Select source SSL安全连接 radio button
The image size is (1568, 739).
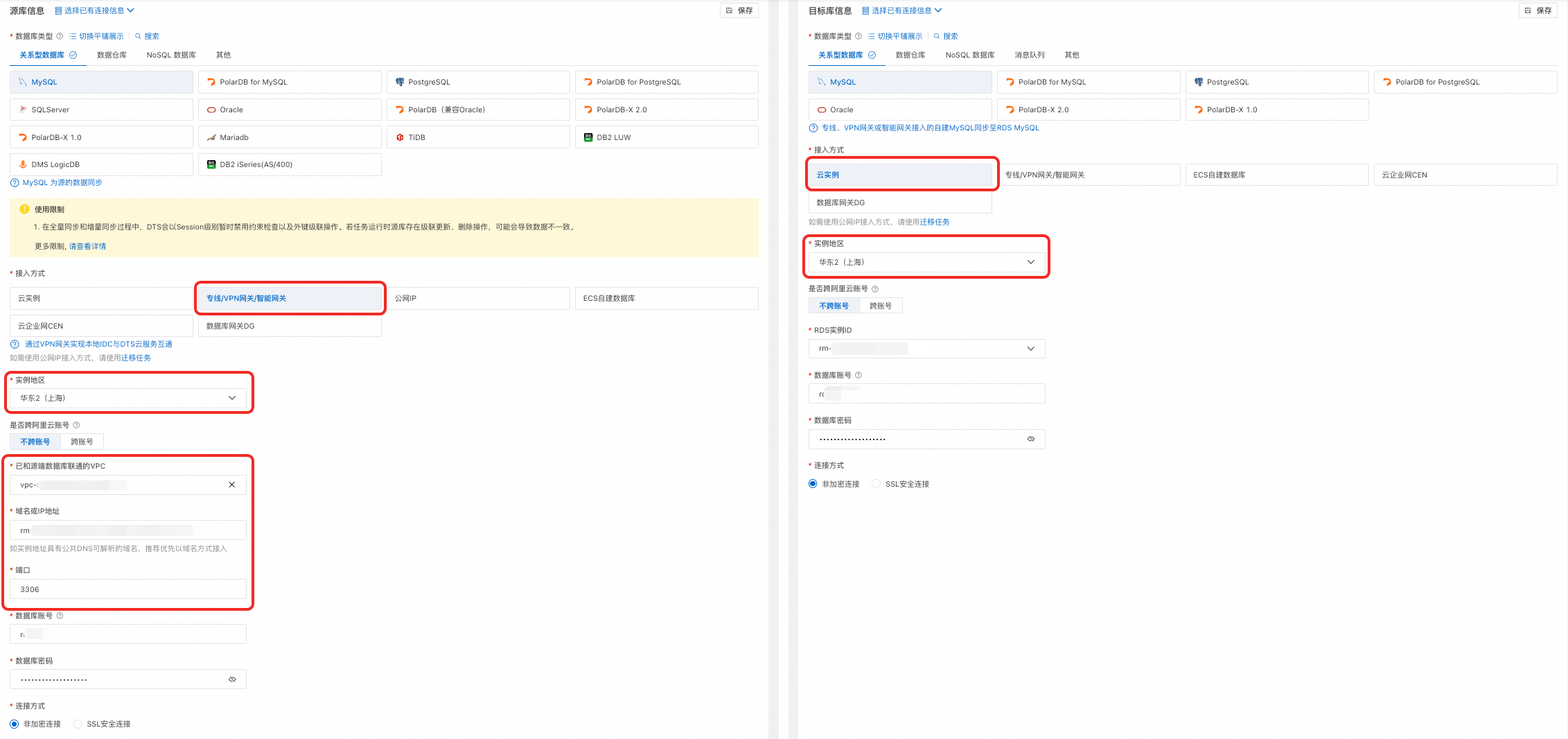(78, 724)
